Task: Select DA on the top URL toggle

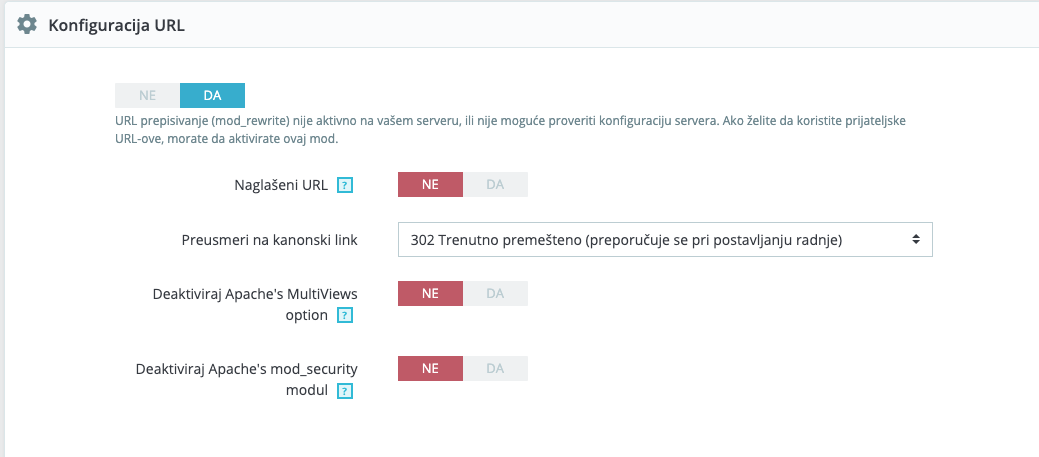Action: tap(212, 95)
